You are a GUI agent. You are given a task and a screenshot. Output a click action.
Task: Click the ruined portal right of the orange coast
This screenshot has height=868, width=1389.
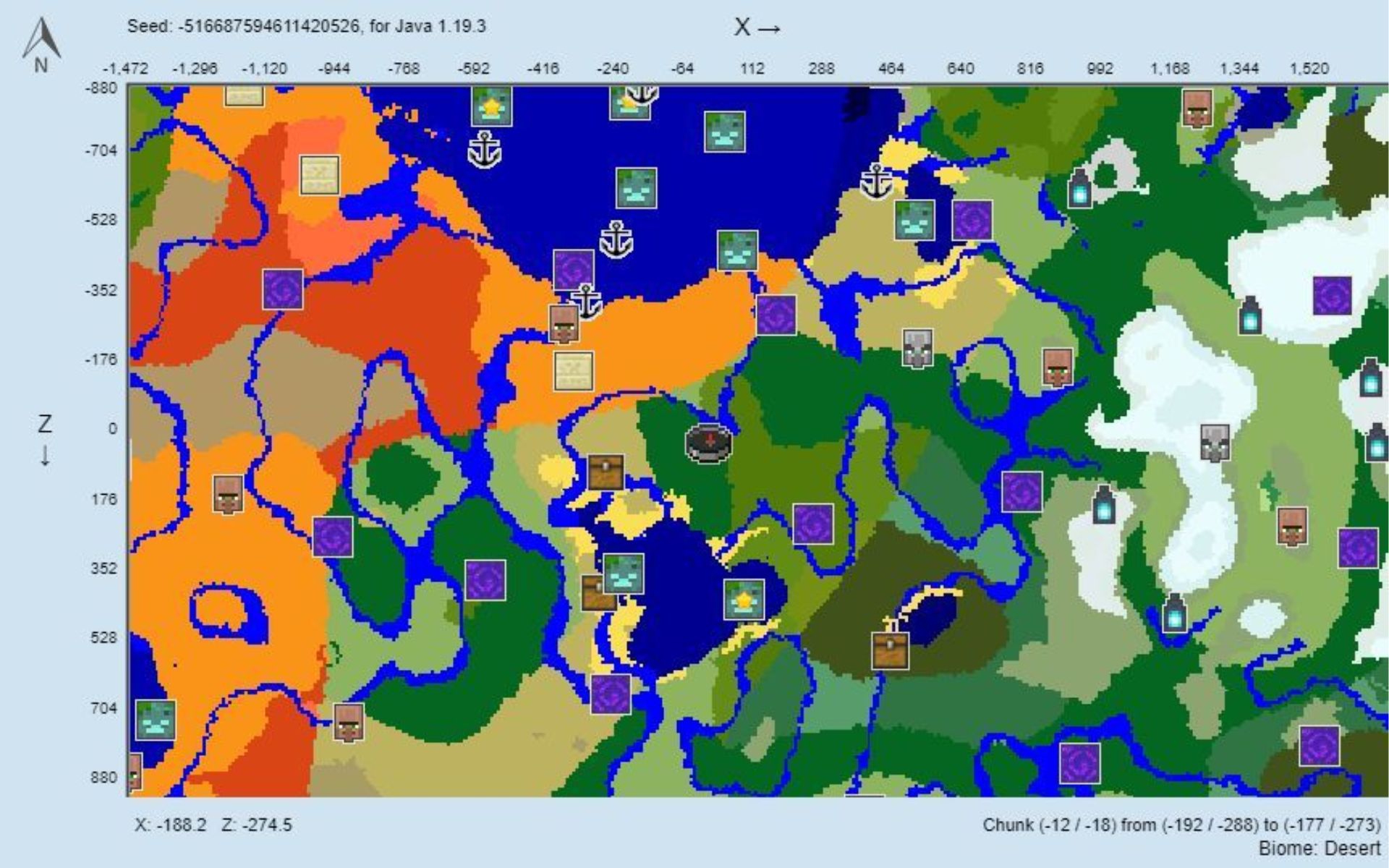(x=776, y=315)
